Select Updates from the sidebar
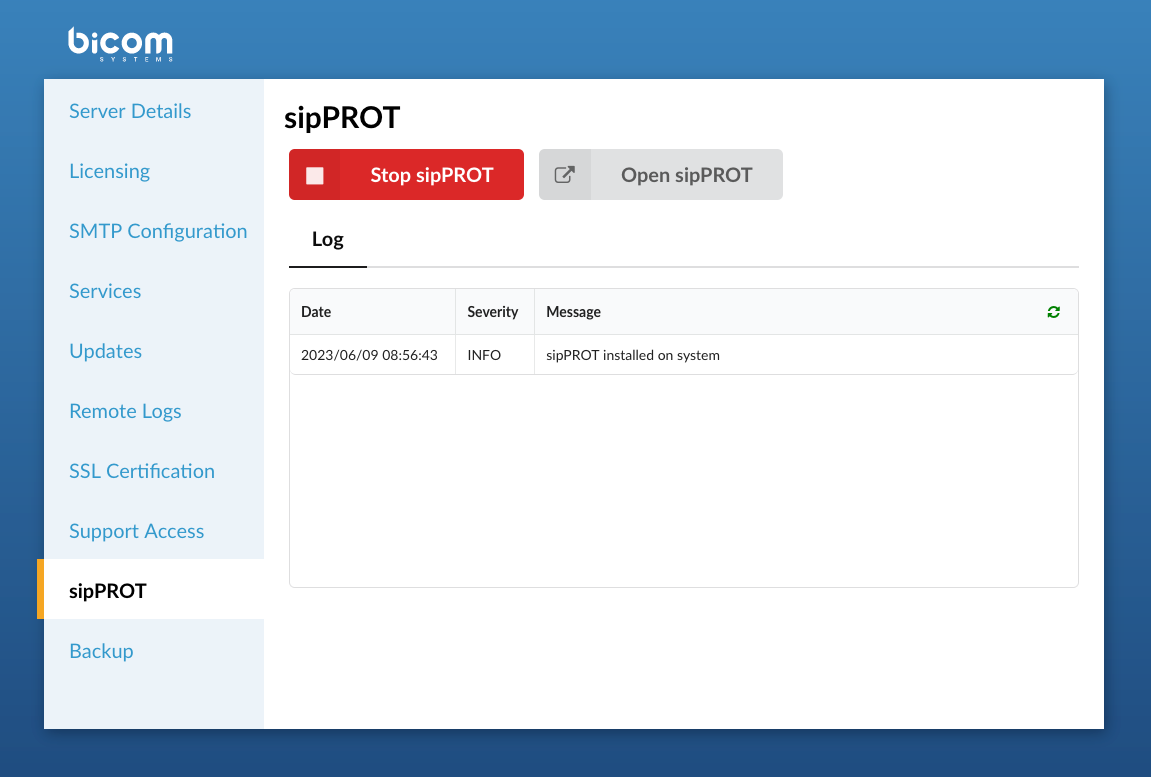 click(105, 351)
